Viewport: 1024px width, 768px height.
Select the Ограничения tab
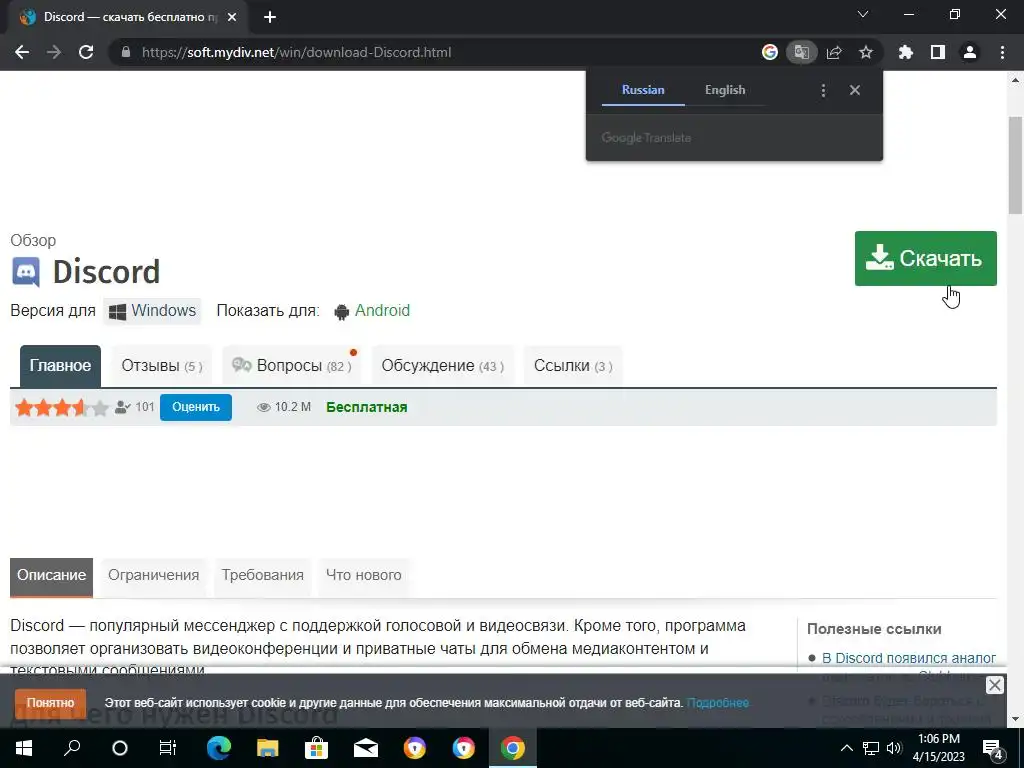[x=153, y=575]
